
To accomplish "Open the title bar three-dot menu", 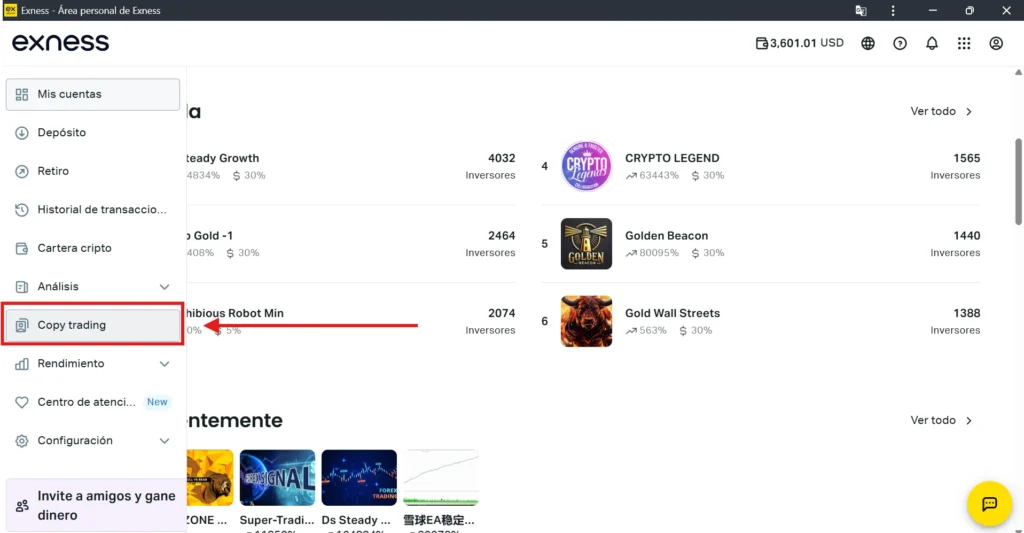I will click(893, 10).
